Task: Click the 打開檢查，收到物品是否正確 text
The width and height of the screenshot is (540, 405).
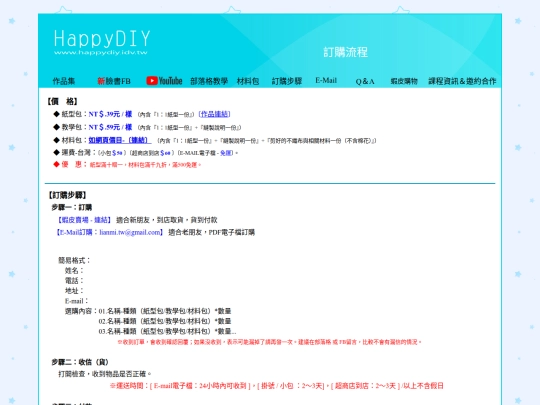Action: (x=104, y=374)
